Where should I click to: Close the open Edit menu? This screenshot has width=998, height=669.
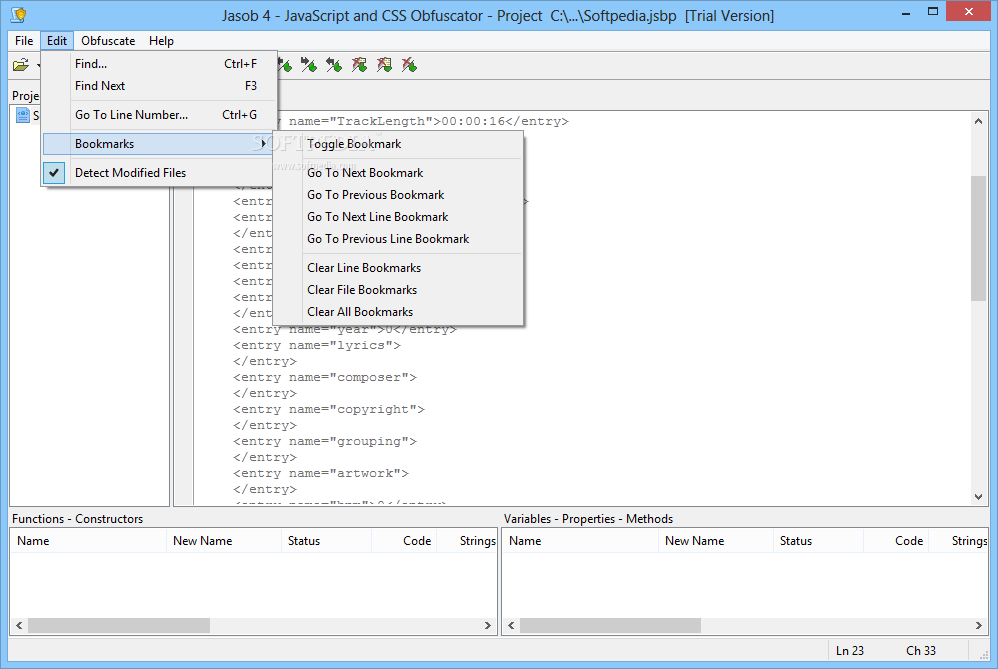click(57, 41)
